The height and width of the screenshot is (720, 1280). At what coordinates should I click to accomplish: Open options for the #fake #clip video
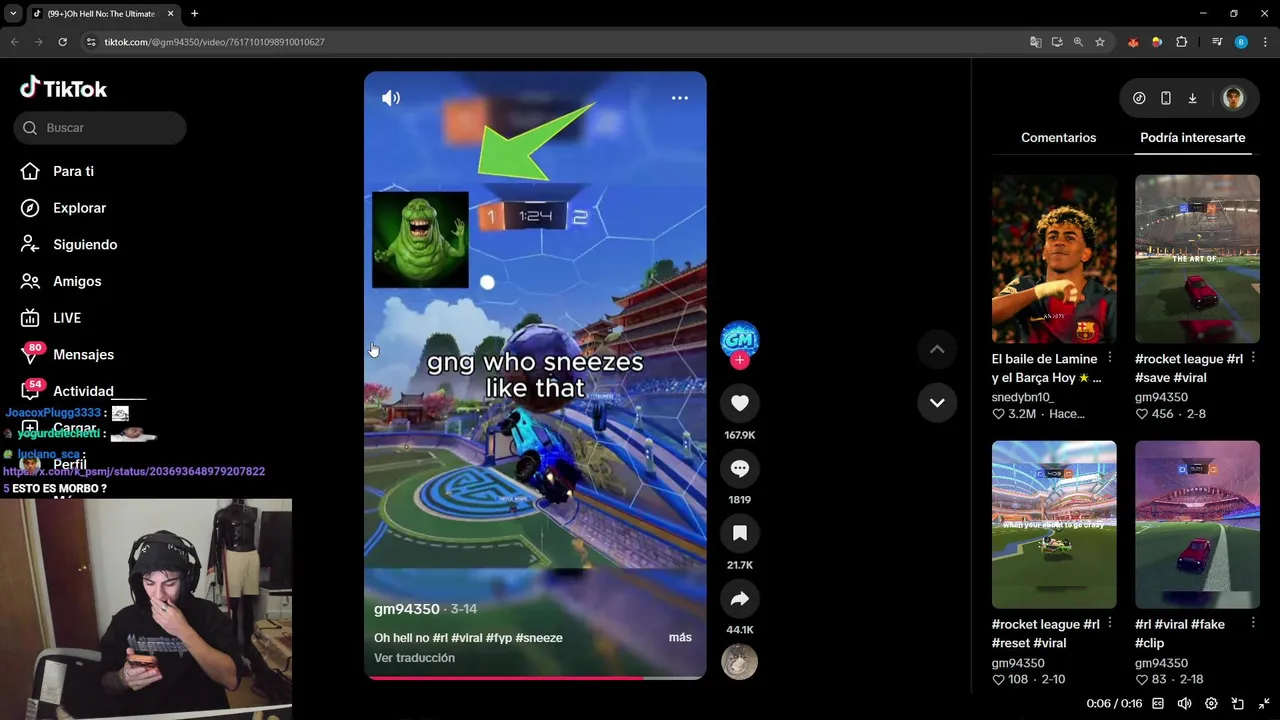coord(1253,624)
